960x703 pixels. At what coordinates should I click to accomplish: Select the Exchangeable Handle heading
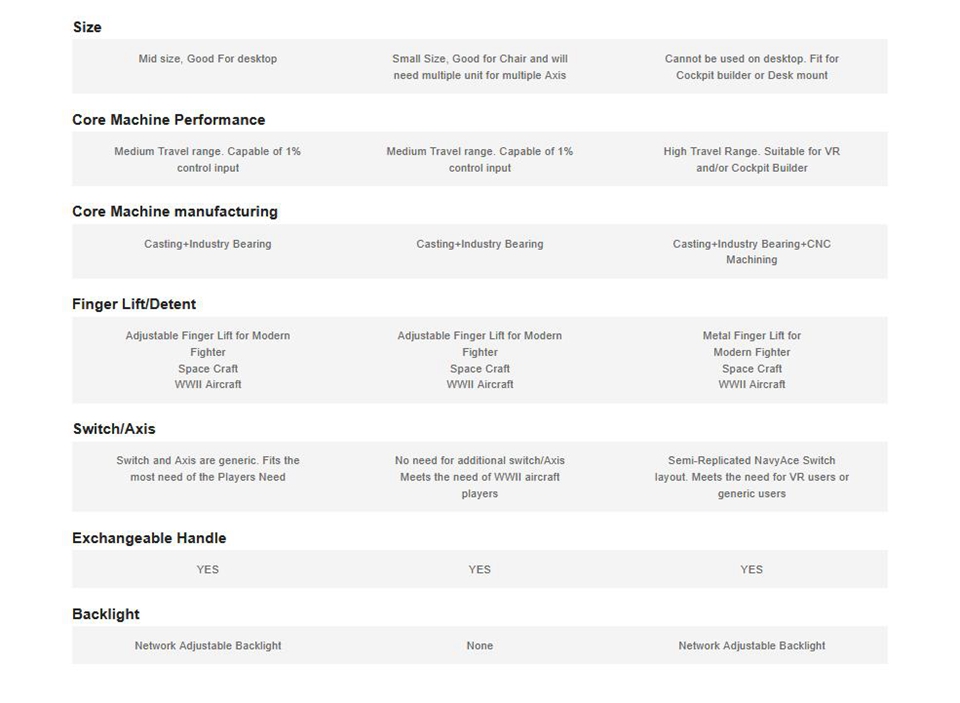pos(149,538)
